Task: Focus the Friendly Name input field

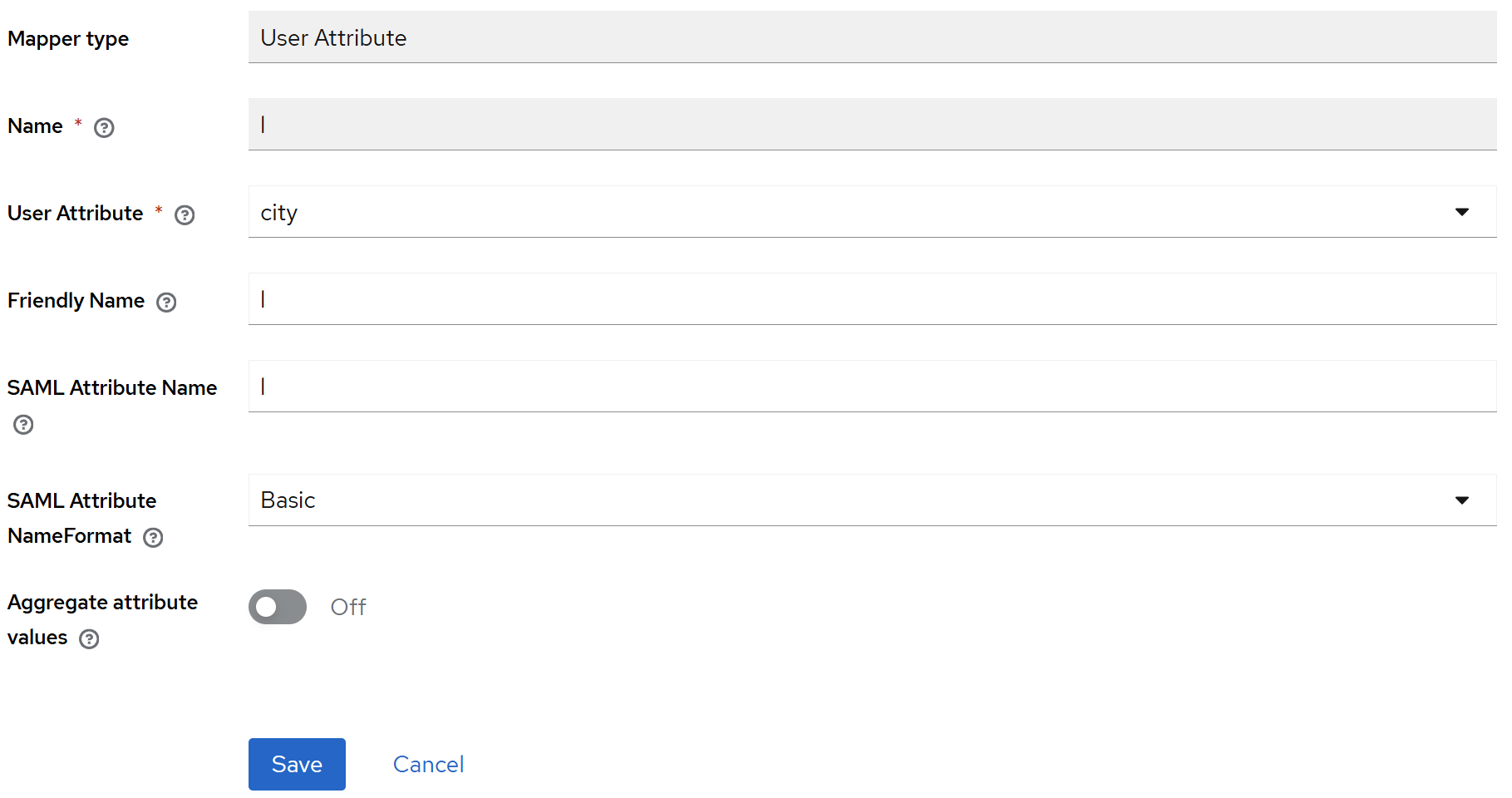Action: pos(872,298)
